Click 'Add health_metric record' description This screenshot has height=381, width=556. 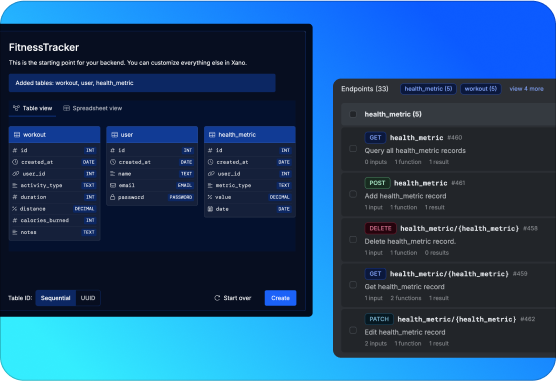pos(406,196)
